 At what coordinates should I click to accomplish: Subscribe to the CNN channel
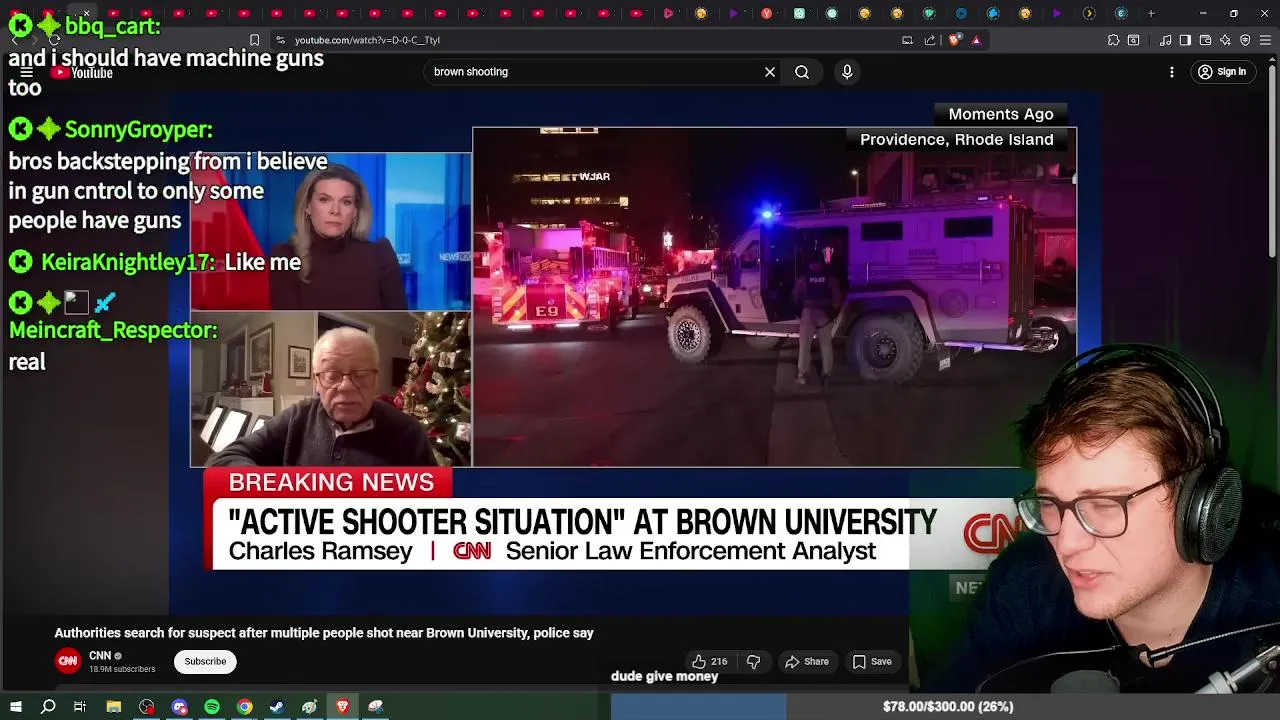pyautogui.click(x=205, y=662)
